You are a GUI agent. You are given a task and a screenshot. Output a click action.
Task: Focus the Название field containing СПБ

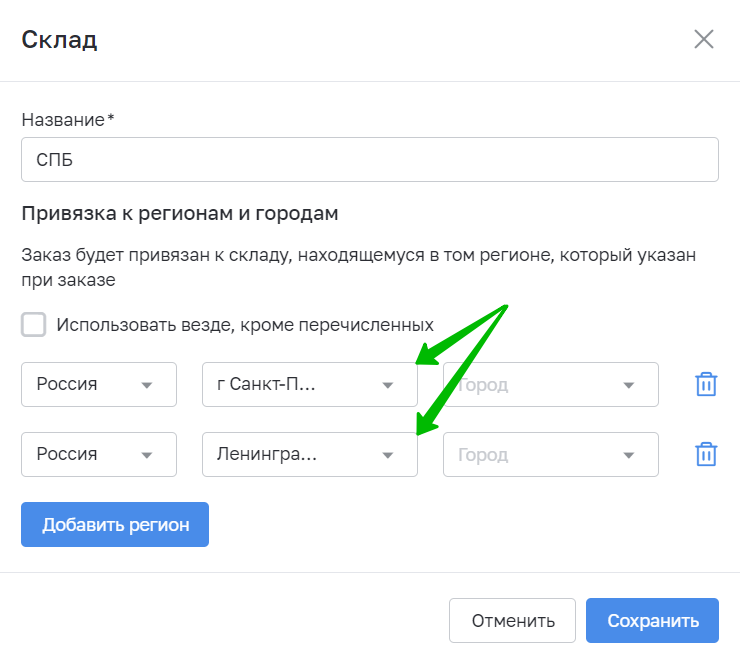click(370, 159)
